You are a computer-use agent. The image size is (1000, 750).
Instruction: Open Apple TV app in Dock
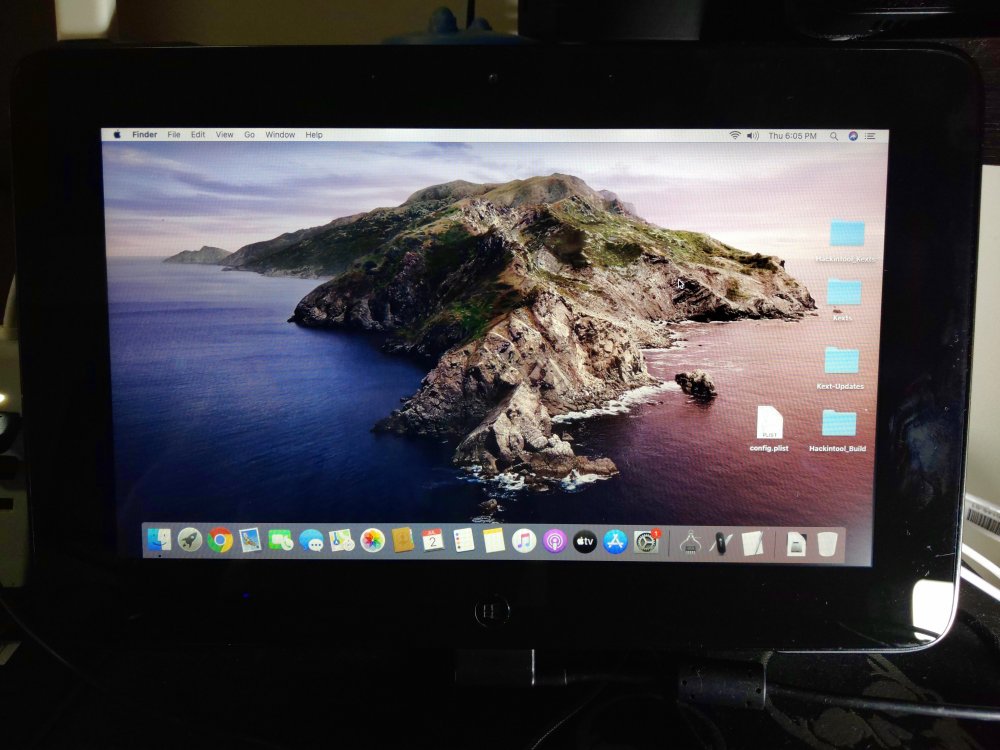click(585, 541)
